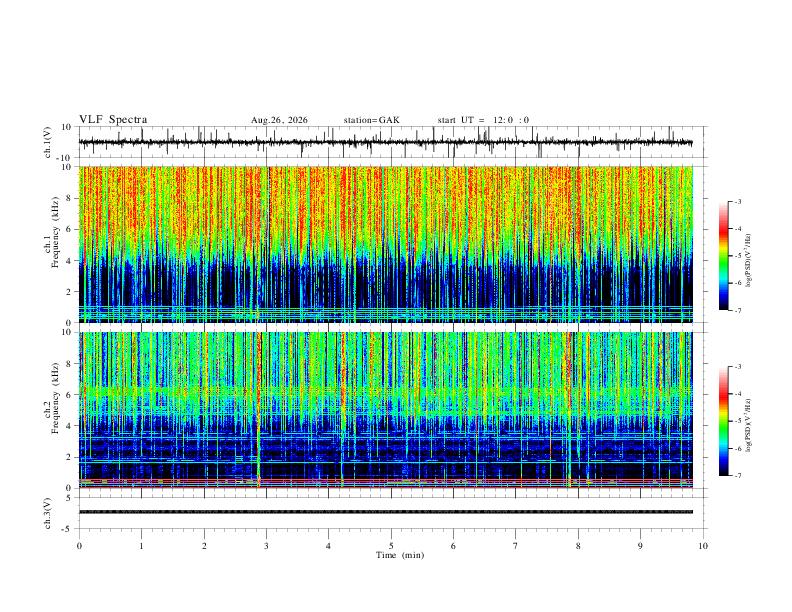Click the ch.1 frequency tick label "8"
The image size is (792, 612).
pyautogui.click(x=69, y=198)
